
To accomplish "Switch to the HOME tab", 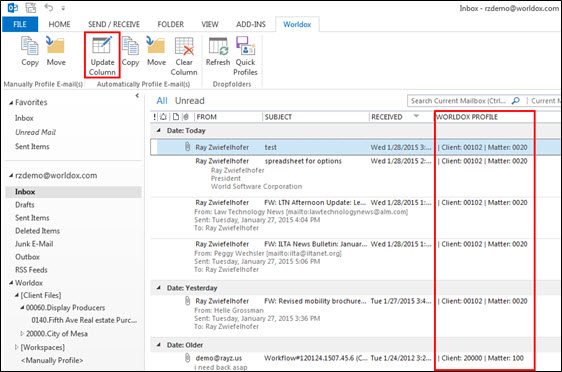I will [59, 24].
